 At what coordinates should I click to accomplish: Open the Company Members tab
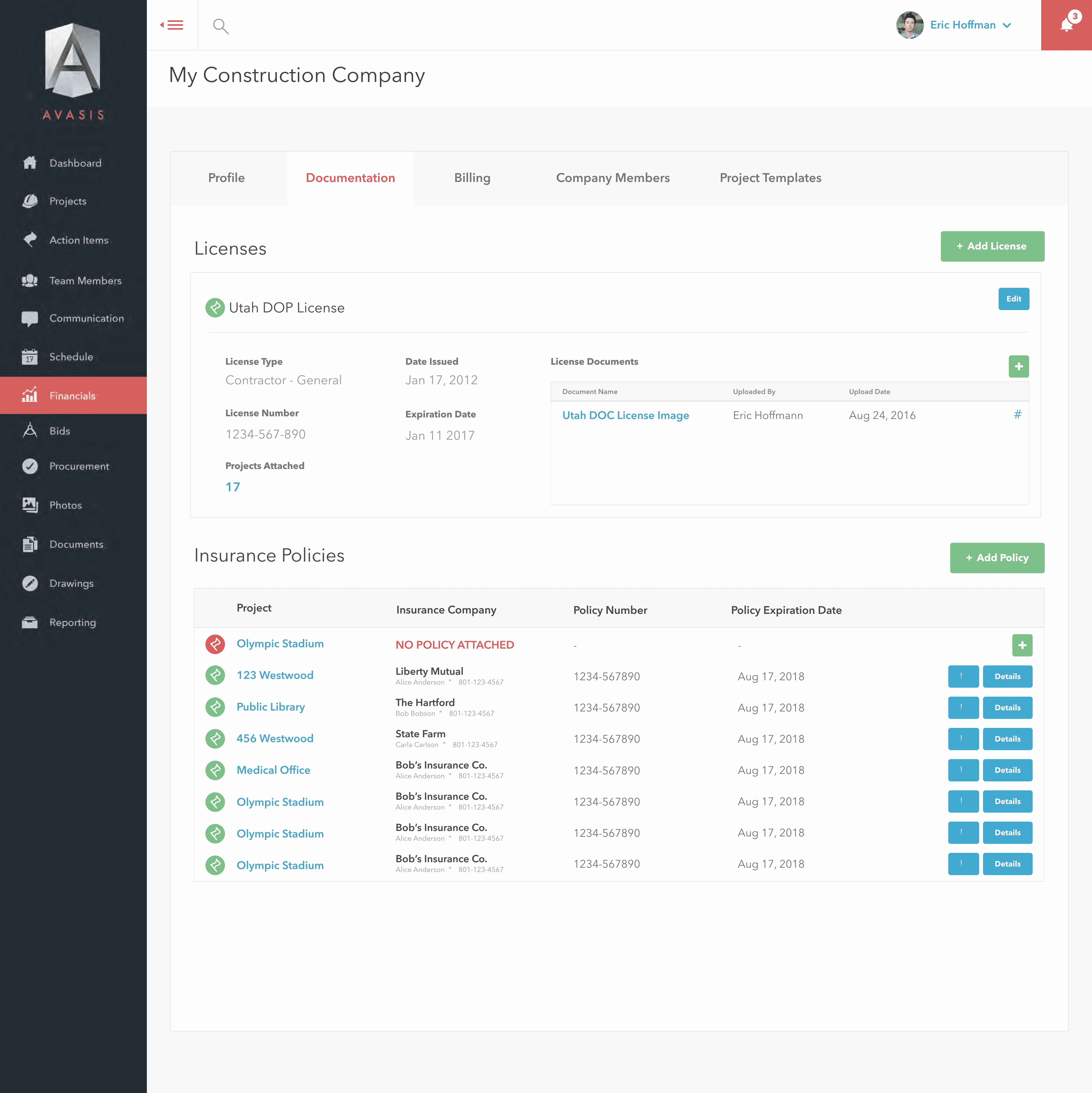pos(613,178)
